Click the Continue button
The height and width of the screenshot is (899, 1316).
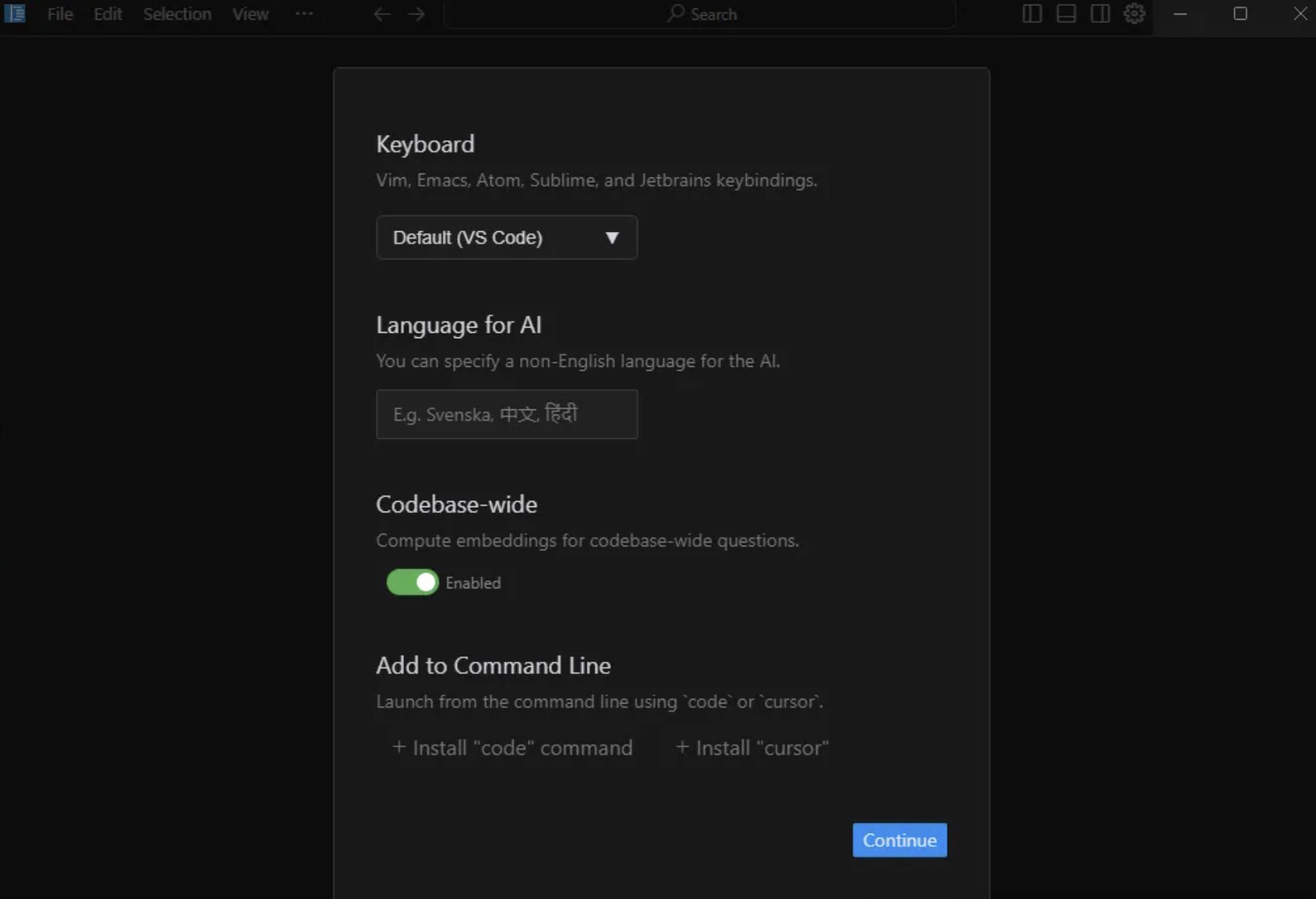pos(900,840)
